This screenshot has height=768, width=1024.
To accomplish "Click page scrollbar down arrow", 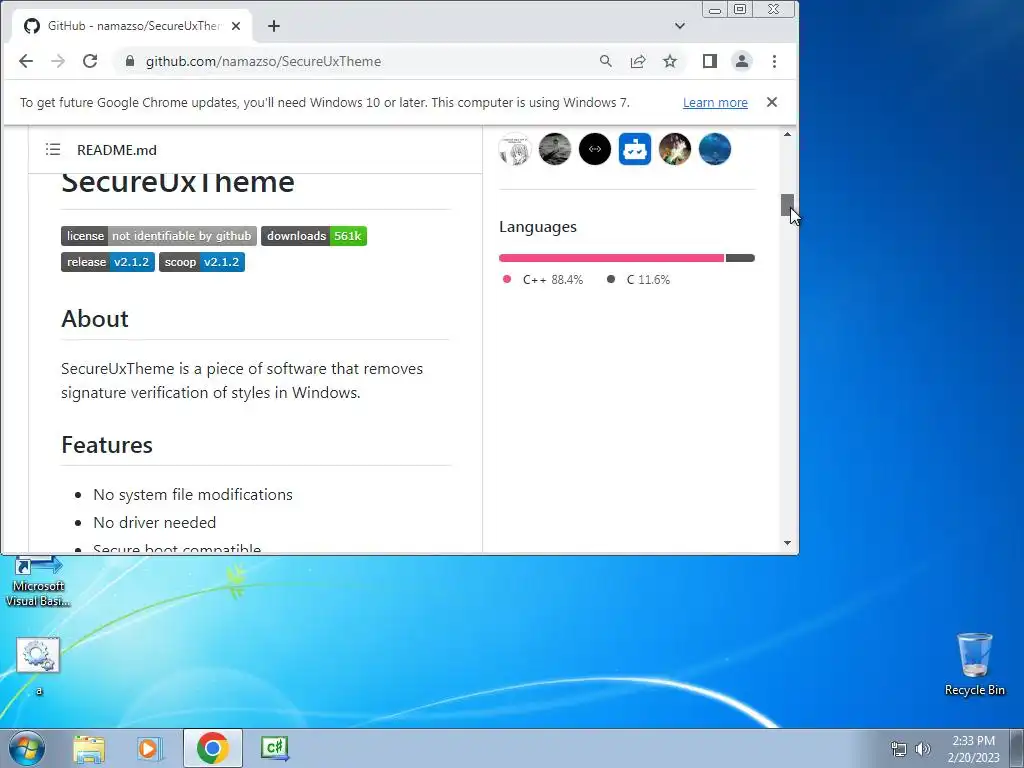I will (787, 543).
